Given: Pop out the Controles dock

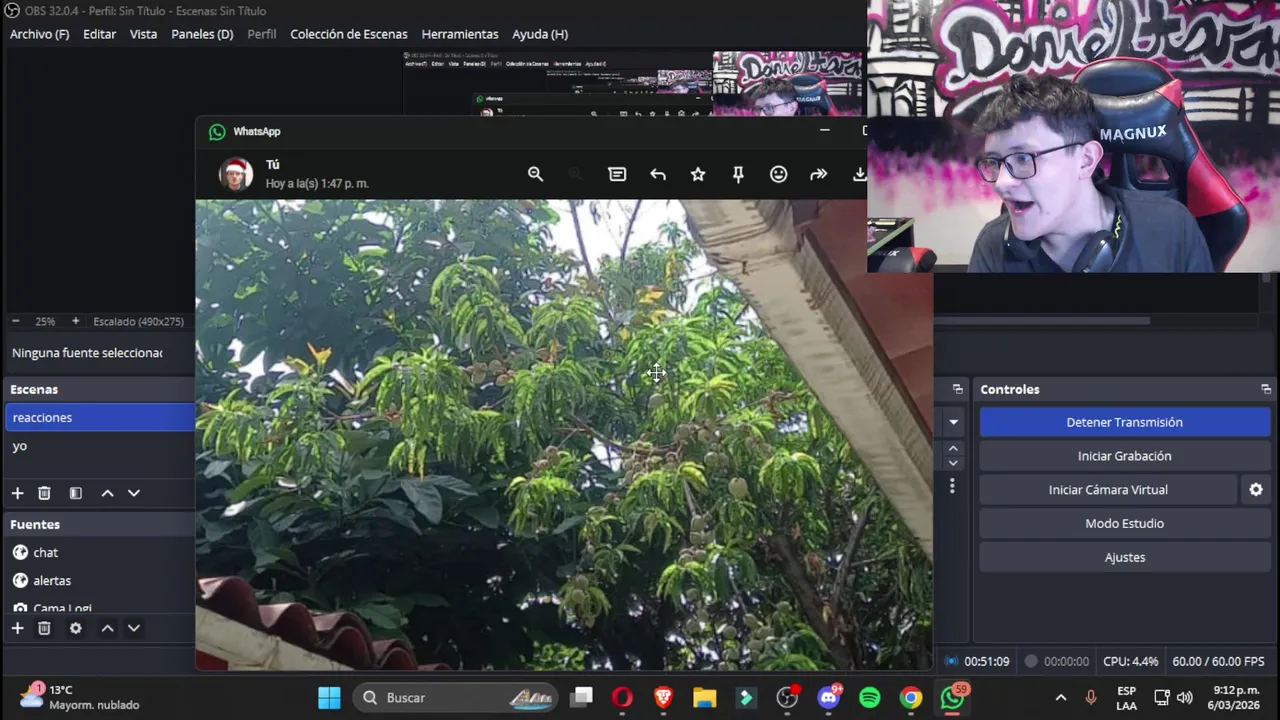Looking at the screenshot, I should [1266, 389].
